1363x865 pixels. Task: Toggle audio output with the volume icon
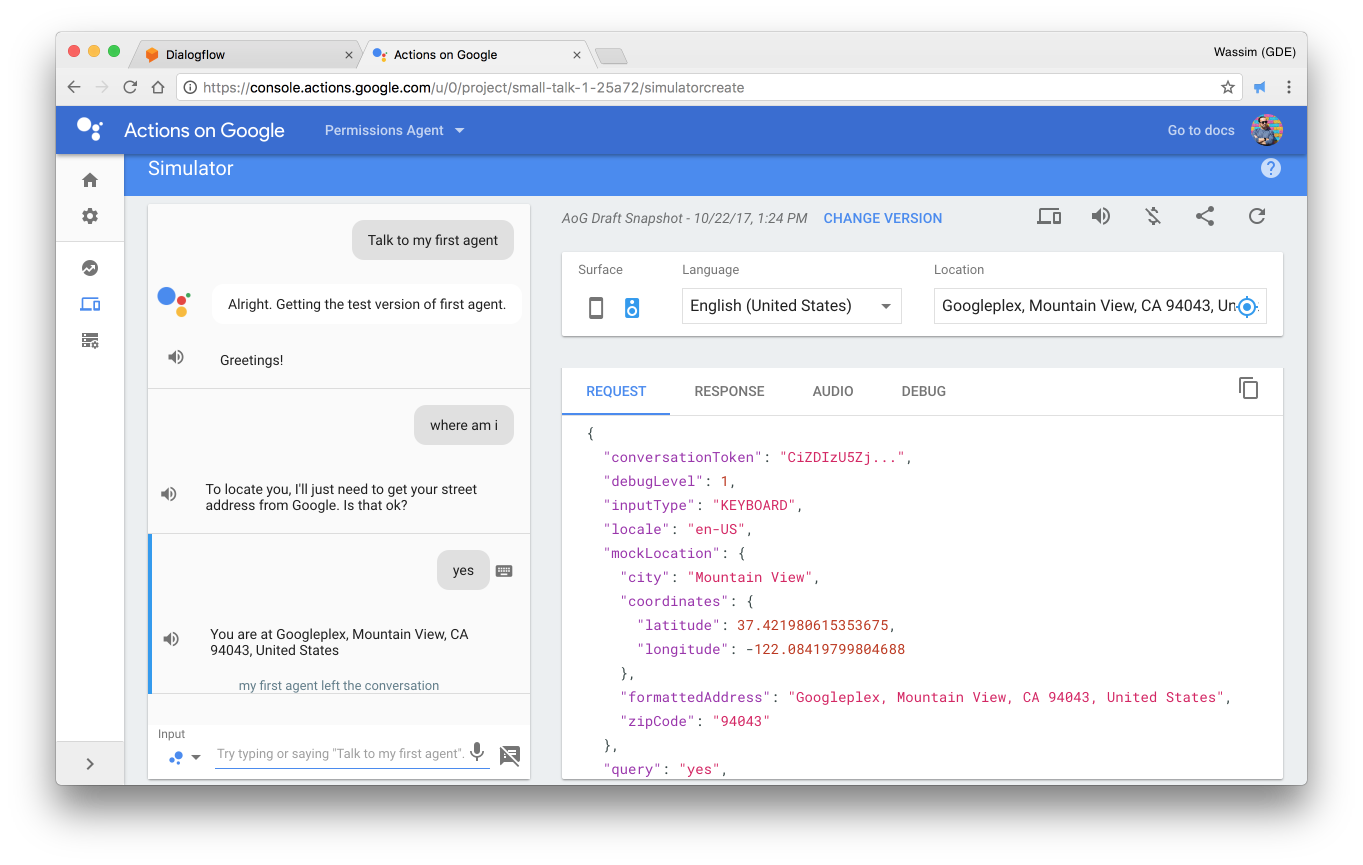click(x=1101, y=216)
